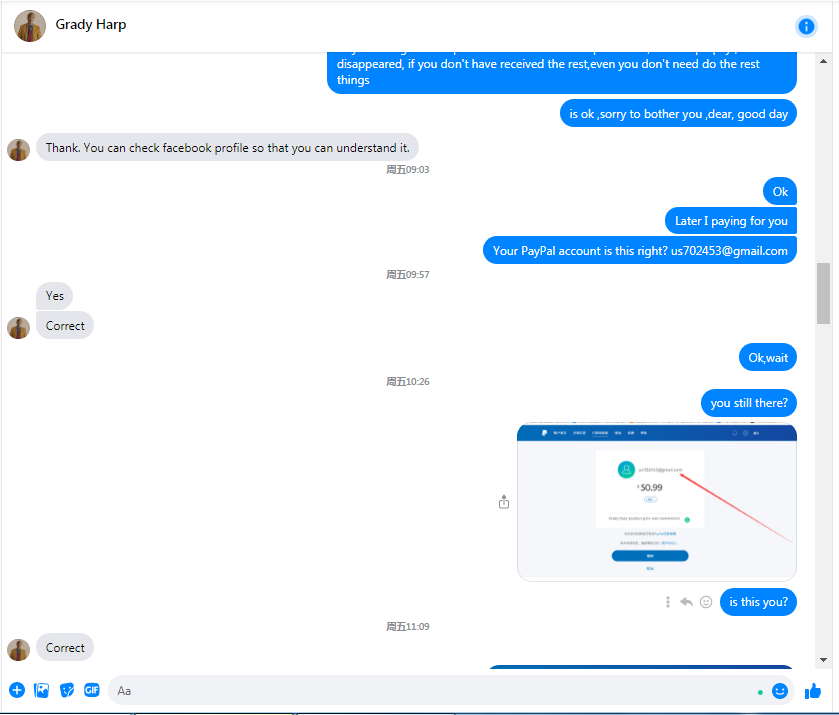Image resolution: width=839 pixels, height=715 pixels.
Task: Open the sticker picker icon
Action: coord(67,690)
